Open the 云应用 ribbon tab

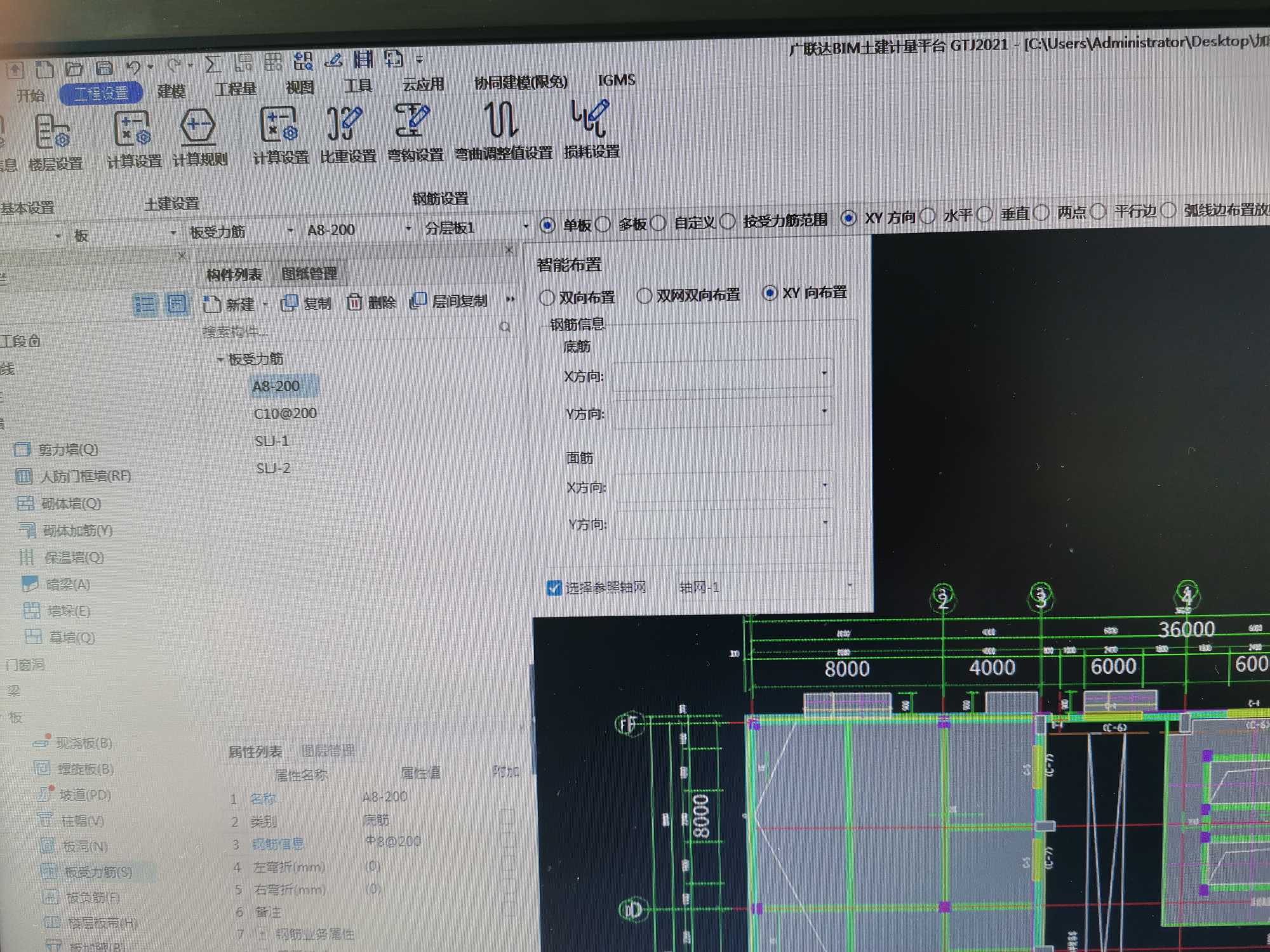[423, 84]
